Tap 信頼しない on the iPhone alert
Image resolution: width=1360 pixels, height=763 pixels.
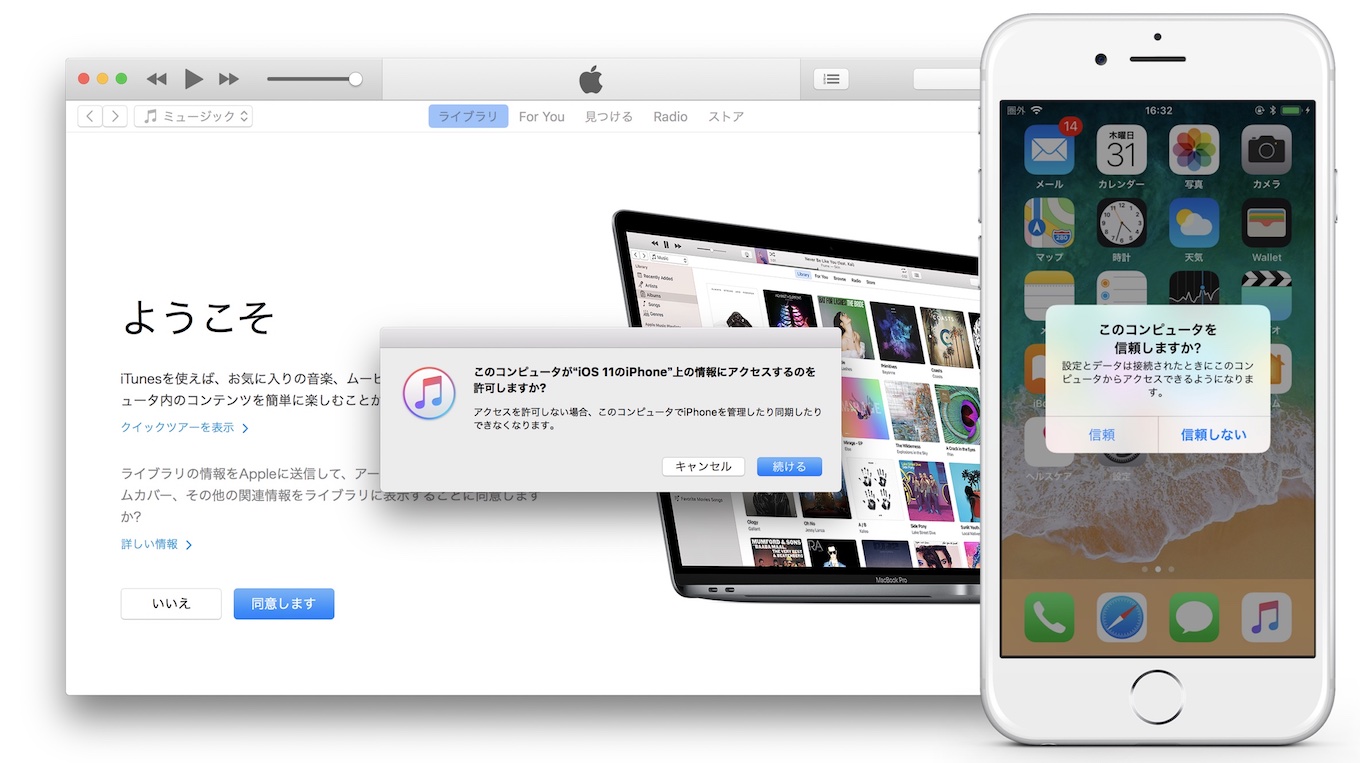[1214, 434]
